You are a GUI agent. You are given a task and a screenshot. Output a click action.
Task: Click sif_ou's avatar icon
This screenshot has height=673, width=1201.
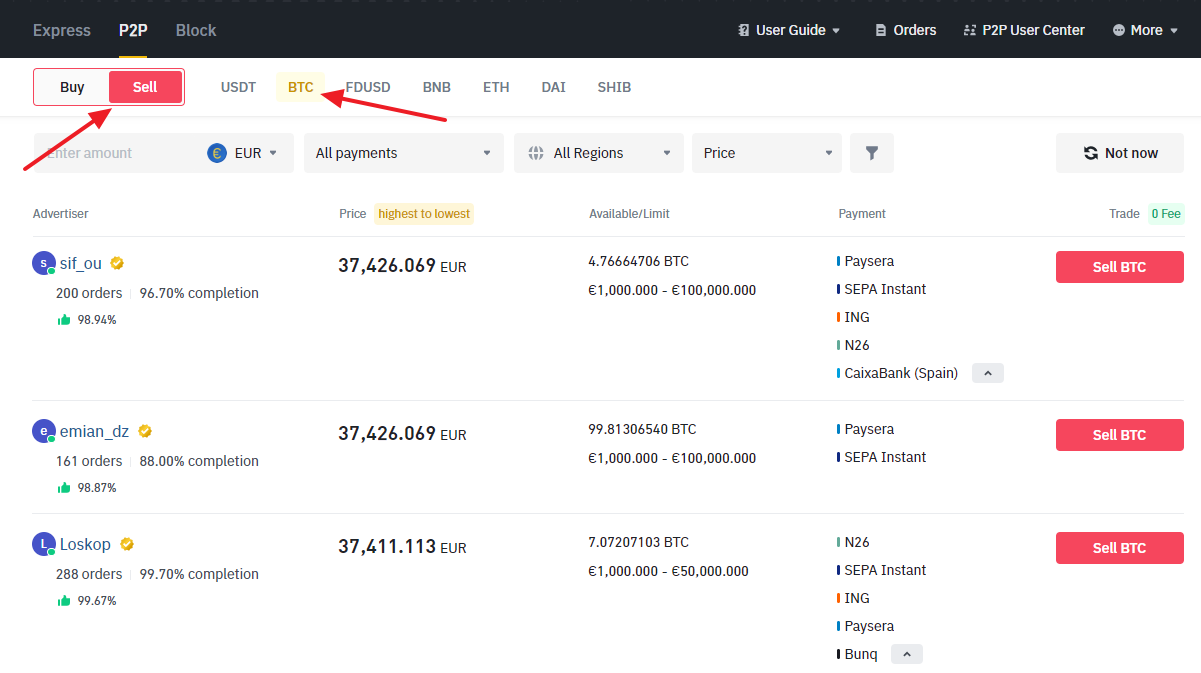coord(43,262)
